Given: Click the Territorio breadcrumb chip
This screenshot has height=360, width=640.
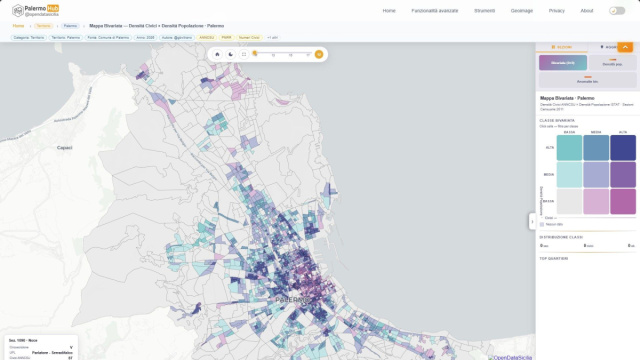Looking at the screenshot, I should [x=43, y=26].
